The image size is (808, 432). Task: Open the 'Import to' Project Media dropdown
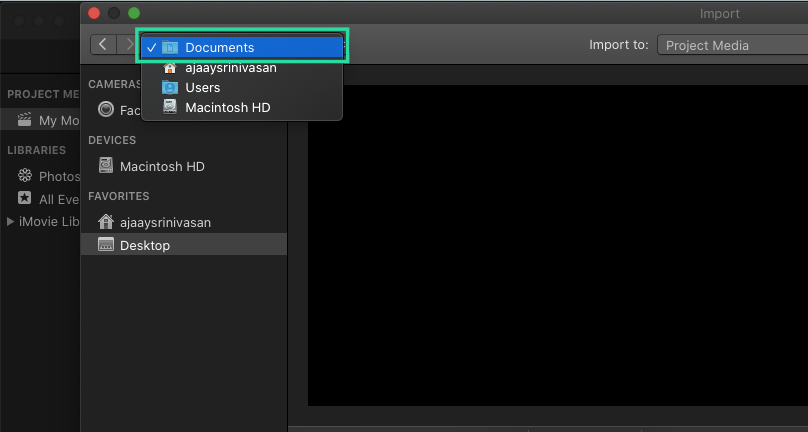point(732,45)
